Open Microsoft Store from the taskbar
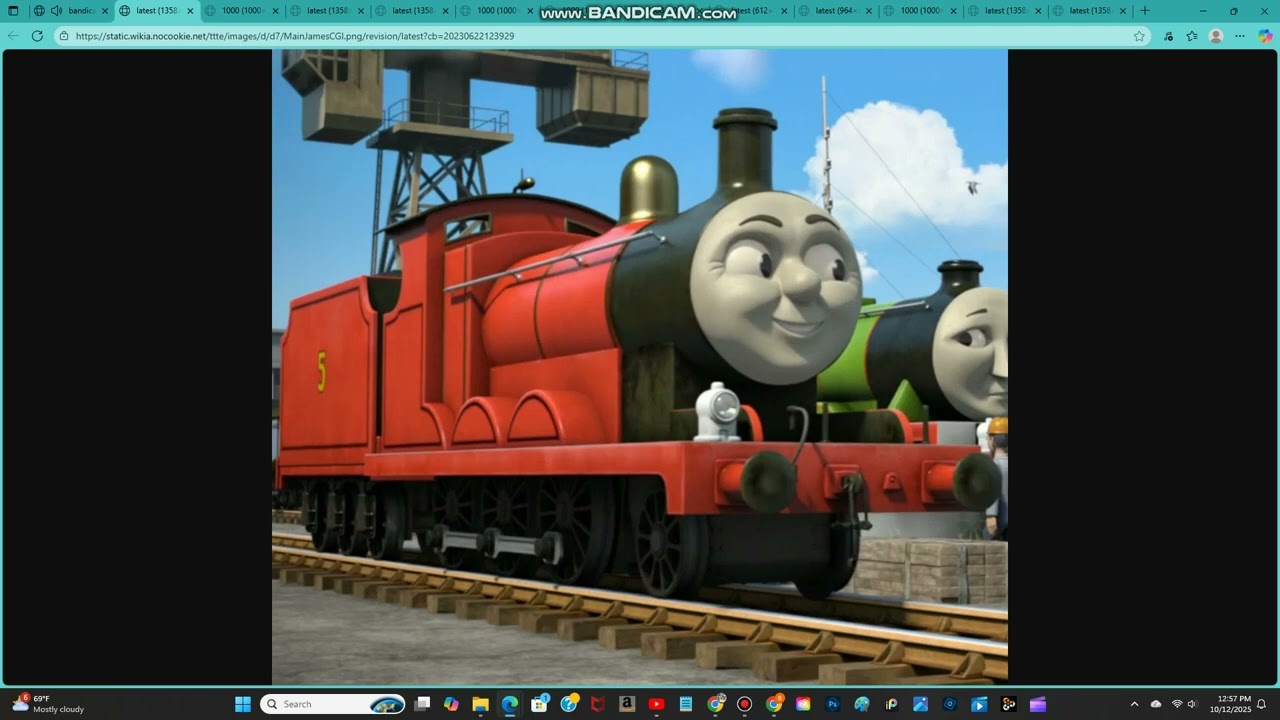Image resolution: width=1280 pixels, height=720 pixels. pyautogui.click(x=539, y=704)
